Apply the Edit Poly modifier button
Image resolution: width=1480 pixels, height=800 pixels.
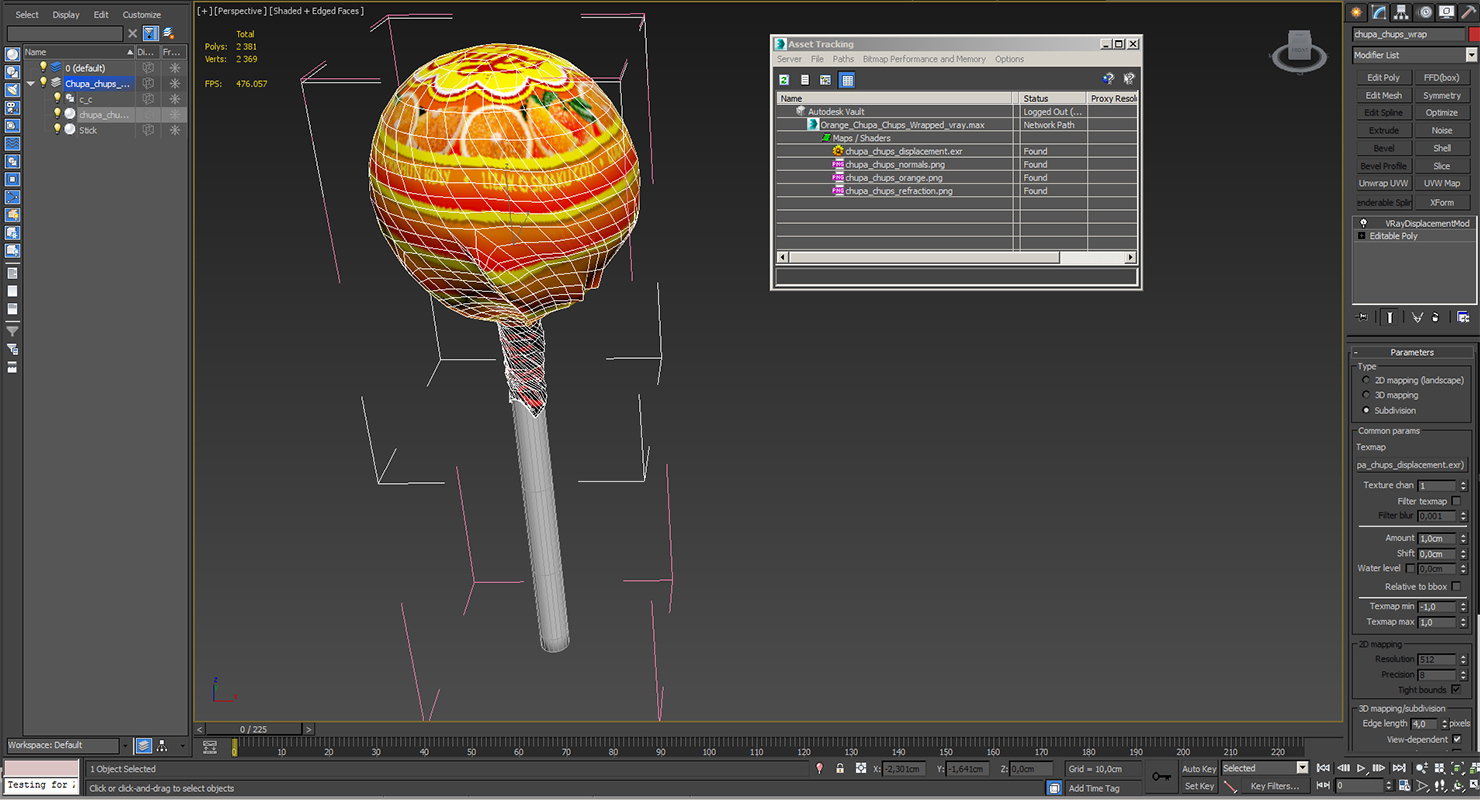(x=1383, y=77)
